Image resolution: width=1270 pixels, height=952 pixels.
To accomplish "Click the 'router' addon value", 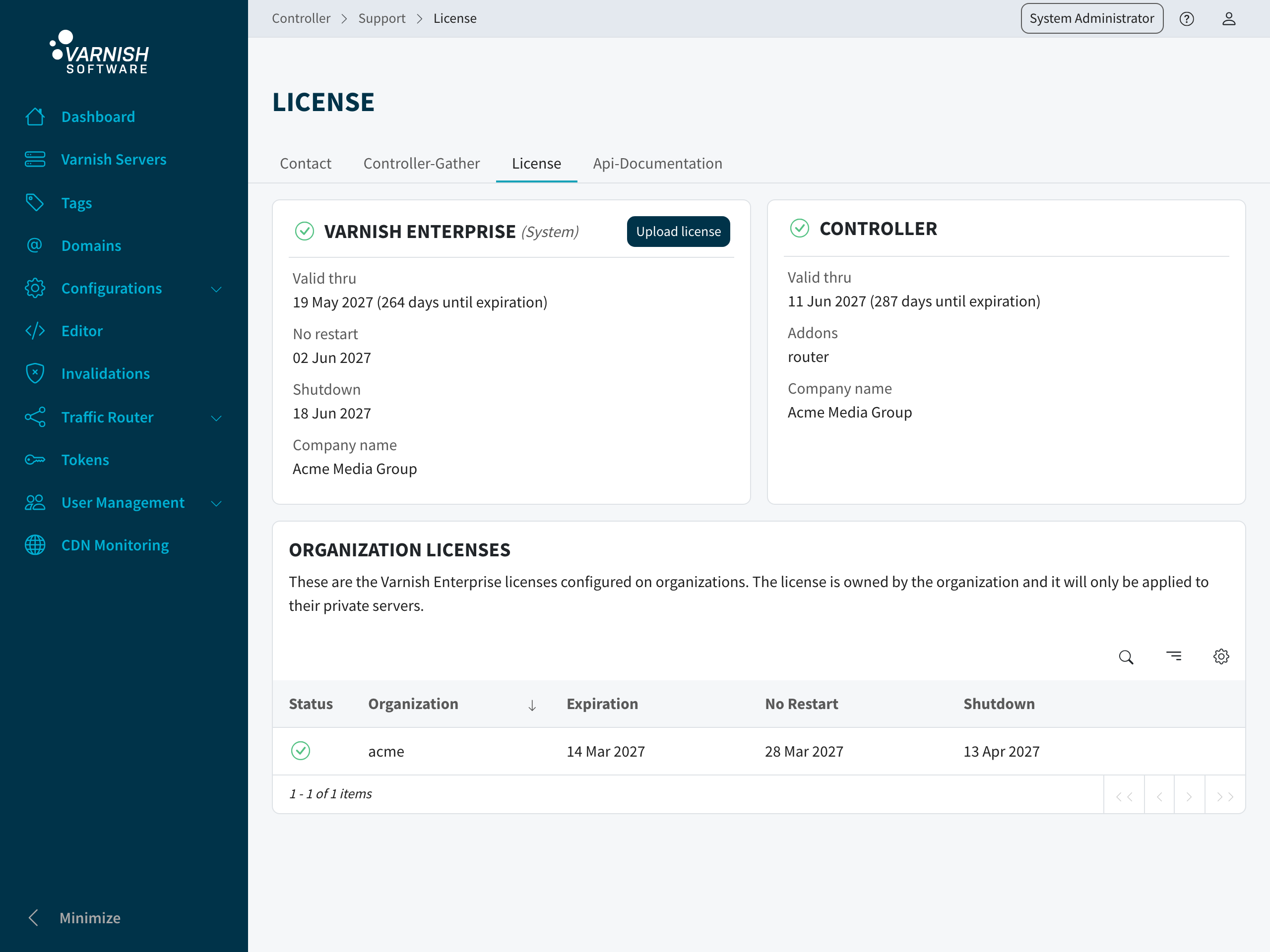I will (808, 357).
